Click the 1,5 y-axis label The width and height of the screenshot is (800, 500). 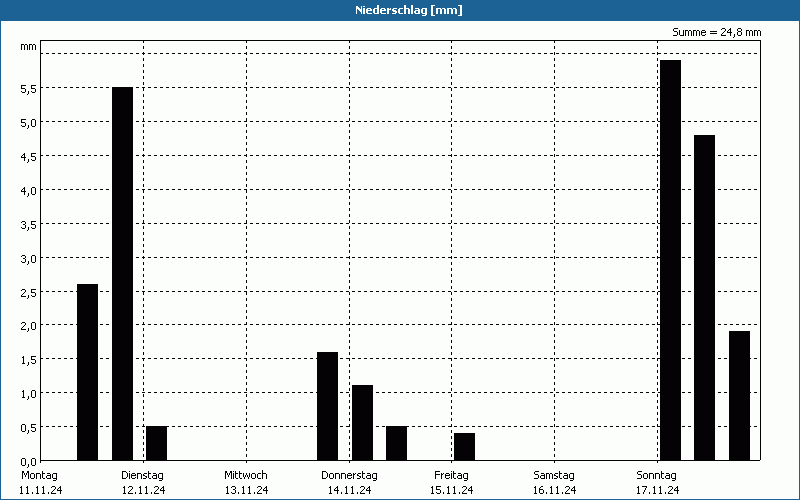coord(28,360)
